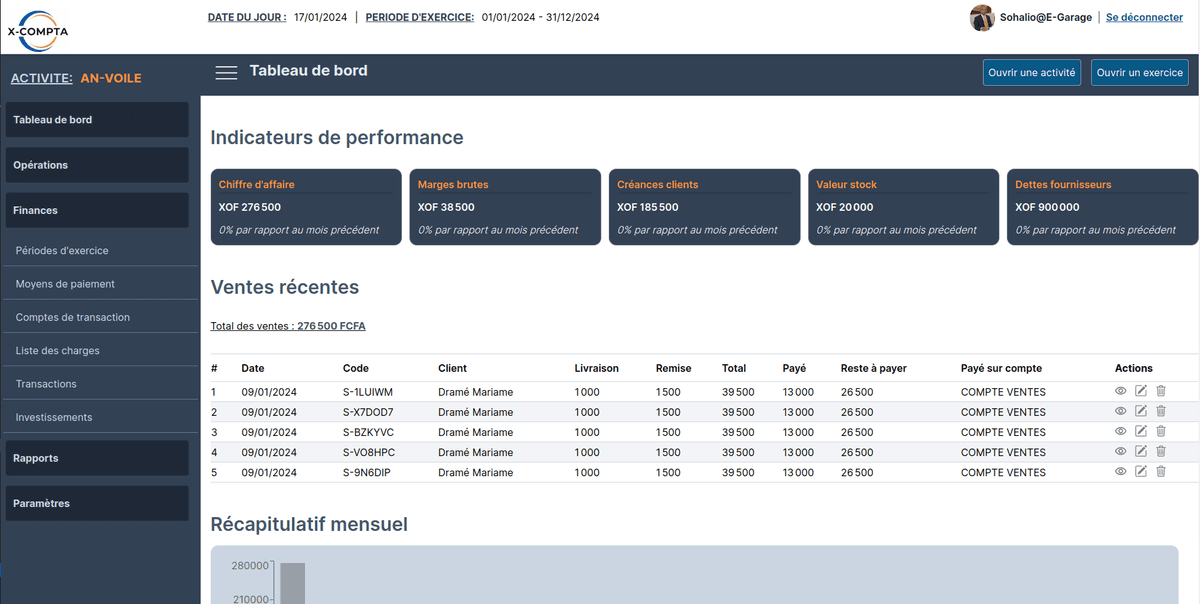Select the Chiffre d'affaire indicator card
The image size is (1200, 604).
pos(305,207)
